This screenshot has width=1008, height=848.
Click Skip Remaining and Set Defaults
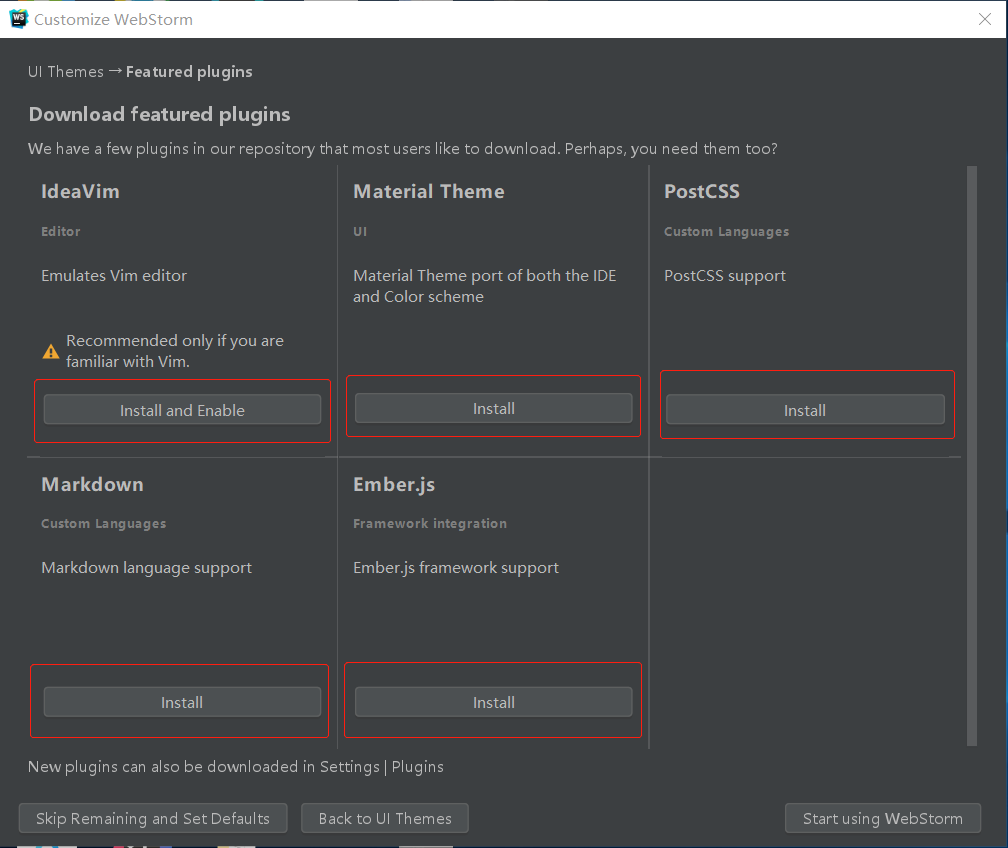(152, 817)
